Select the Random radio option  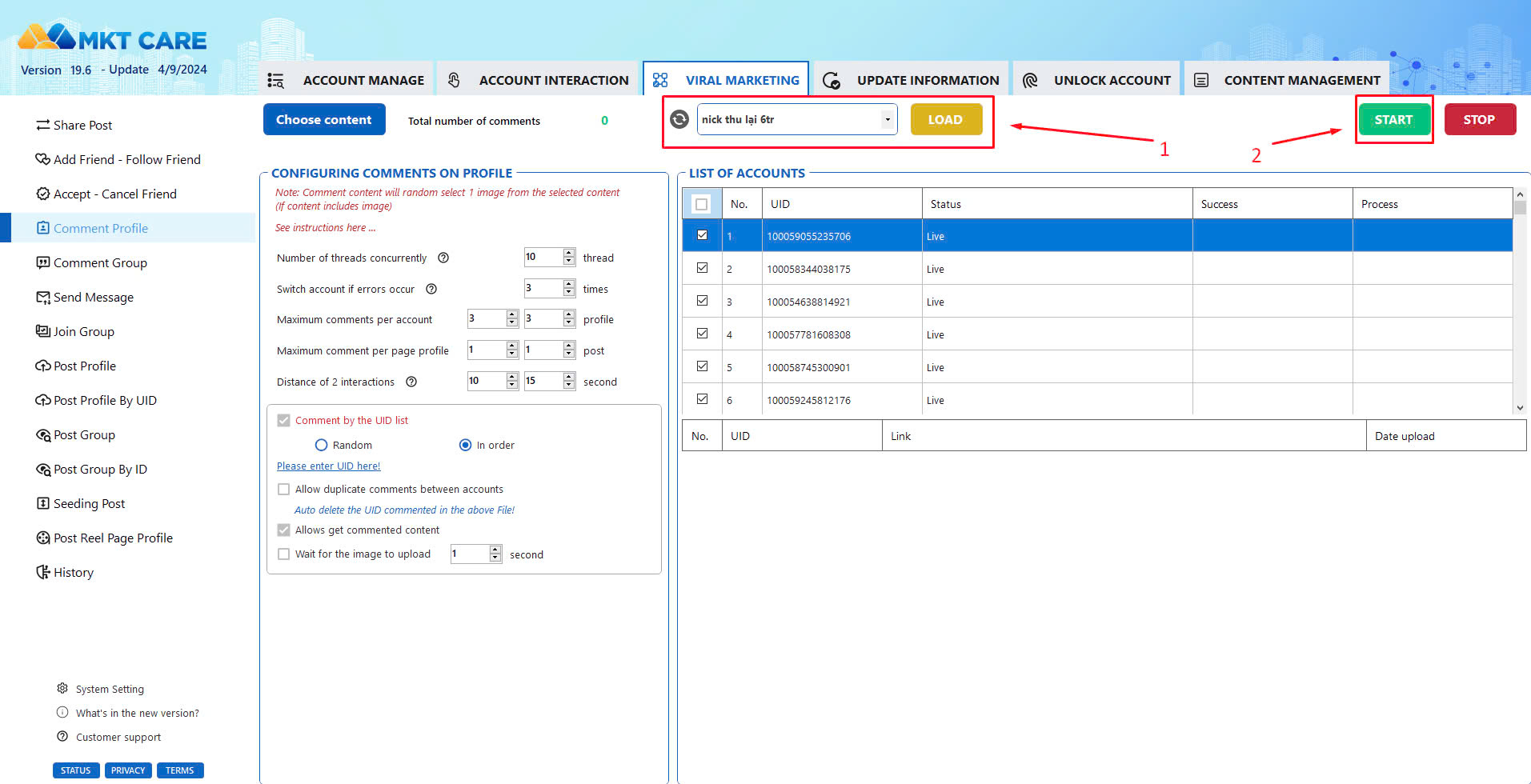click(x=321, y=445)
